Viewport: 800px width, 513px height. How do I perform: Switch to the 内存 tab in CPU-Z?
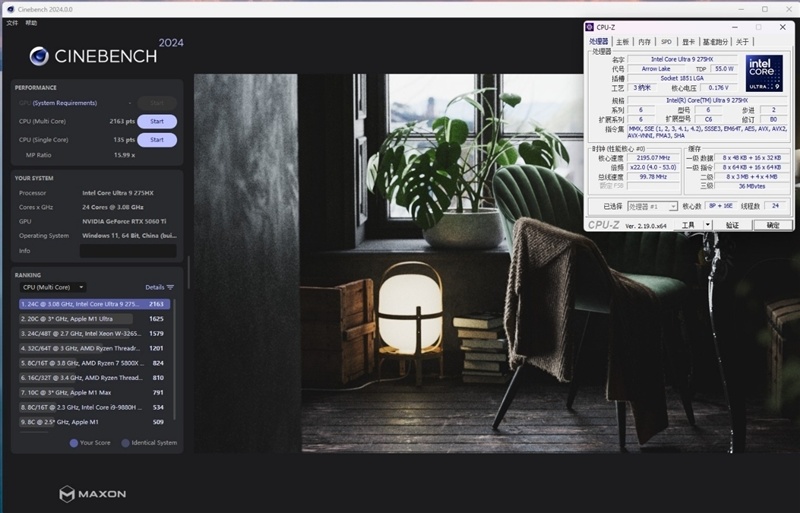point(644,42)
